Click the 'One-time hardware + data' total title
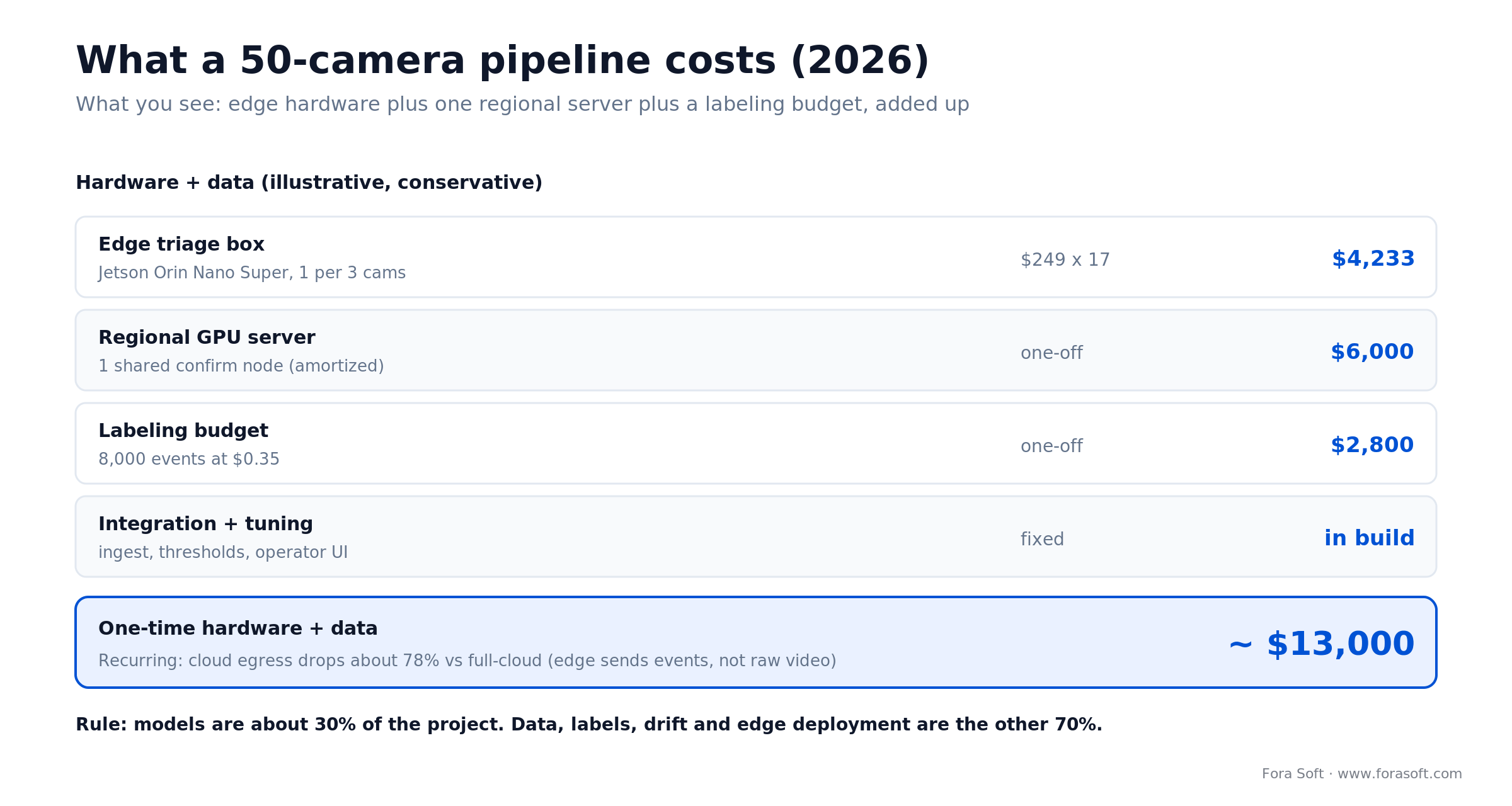Image resolution: width=1512 pixels, height=806 pixels. tap(238, 628)
